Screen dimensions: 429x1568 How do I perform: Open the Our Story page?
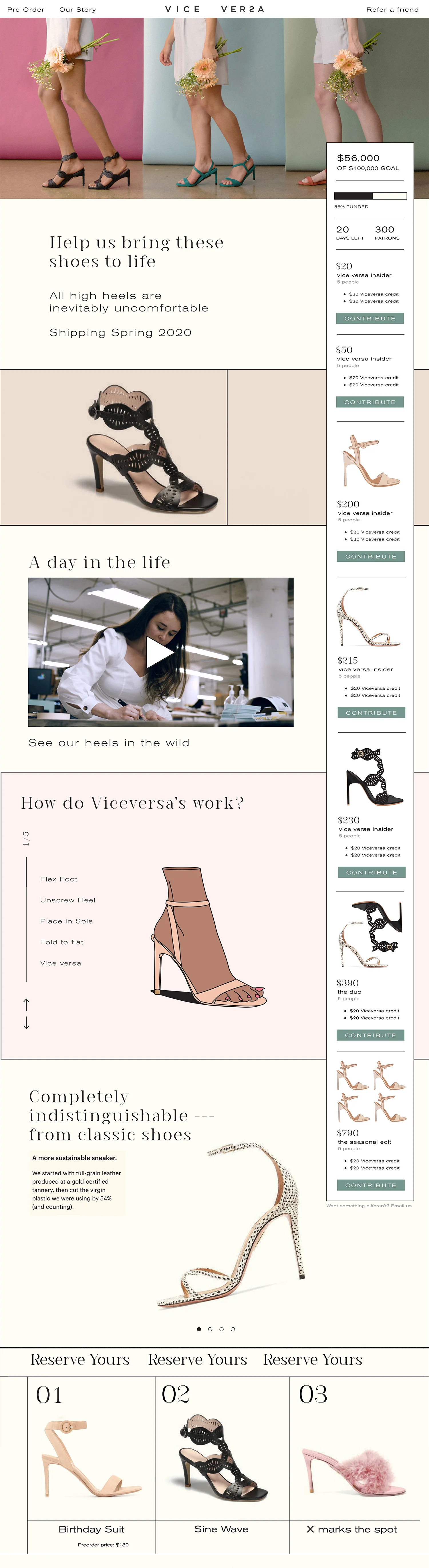(78, 9)
